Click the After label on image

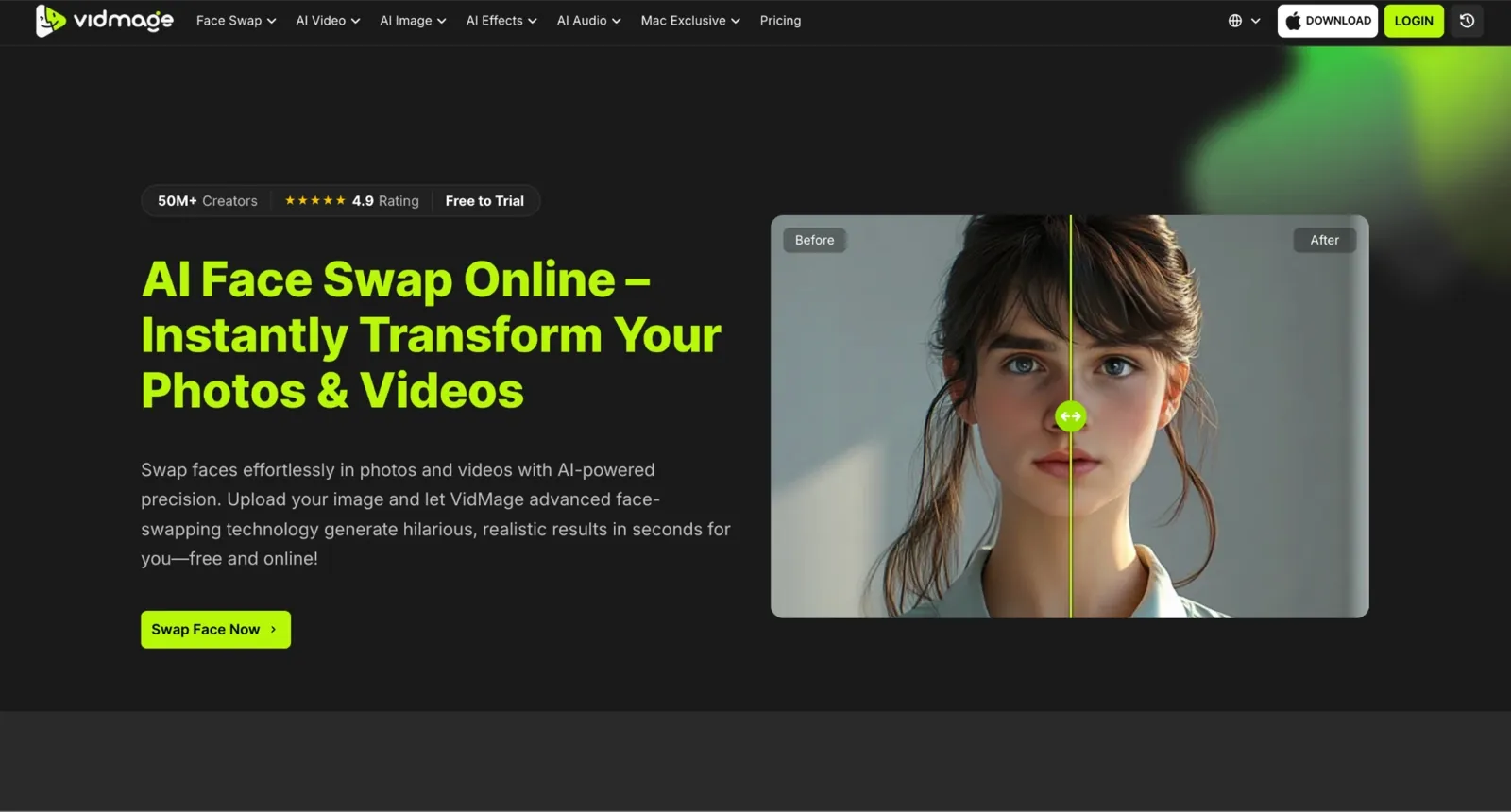click(x=1324, y=240)
